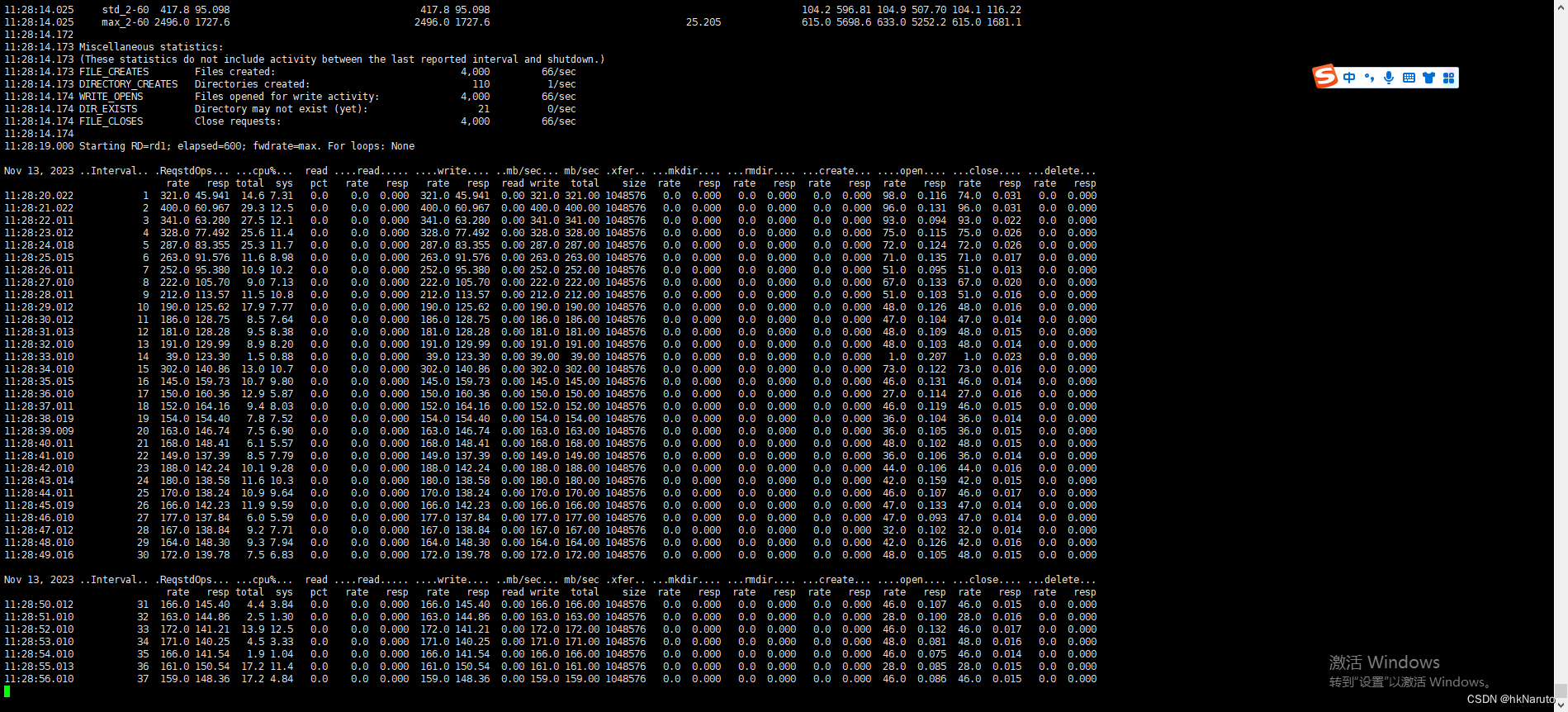Viewport: 1568px width, 712px height.
Task: Select the "FILE_CREATES" statistic label
Action: point(114,72)
